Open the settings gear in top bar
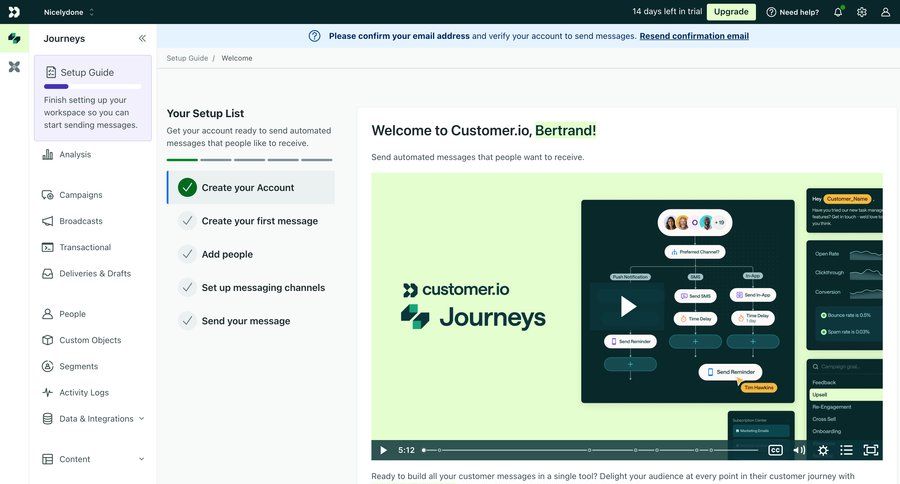Image resolution: width=900 pixels, height=484 pixels. point(862,12)
